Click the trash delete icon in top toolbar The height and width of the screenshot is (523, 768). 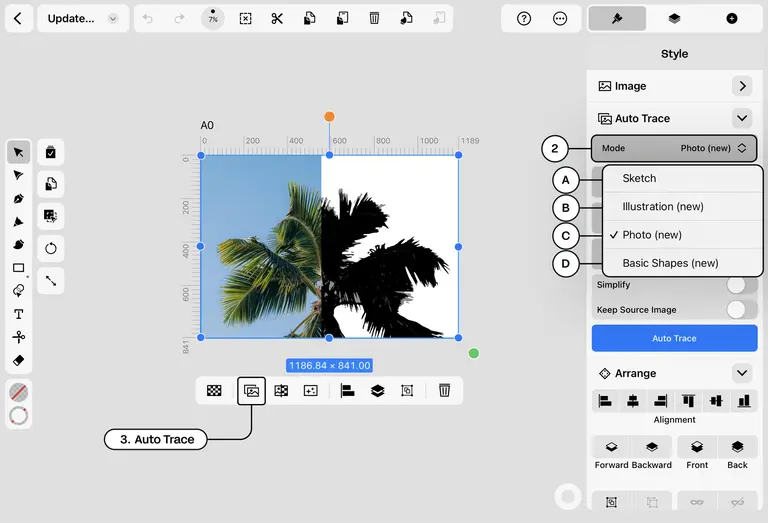374,19
